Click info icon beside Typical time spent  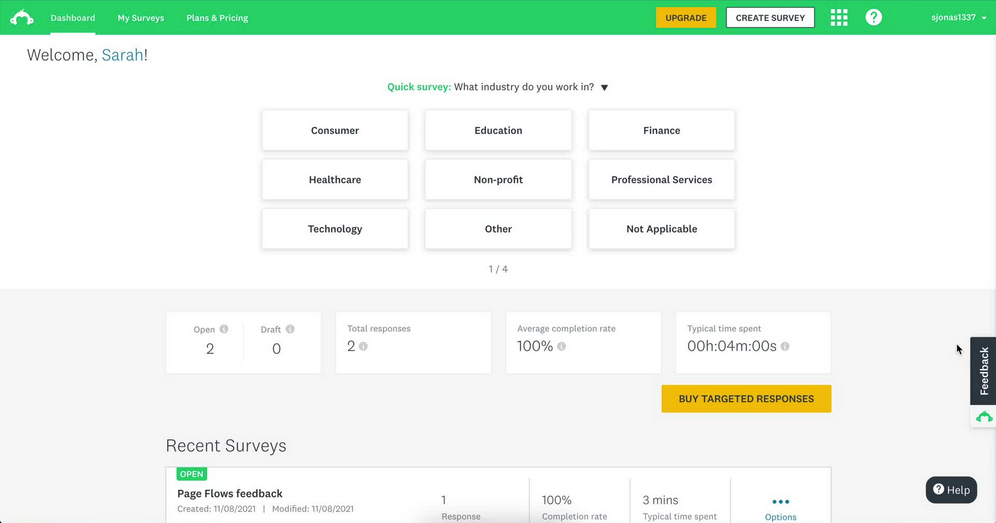(785, 347)
